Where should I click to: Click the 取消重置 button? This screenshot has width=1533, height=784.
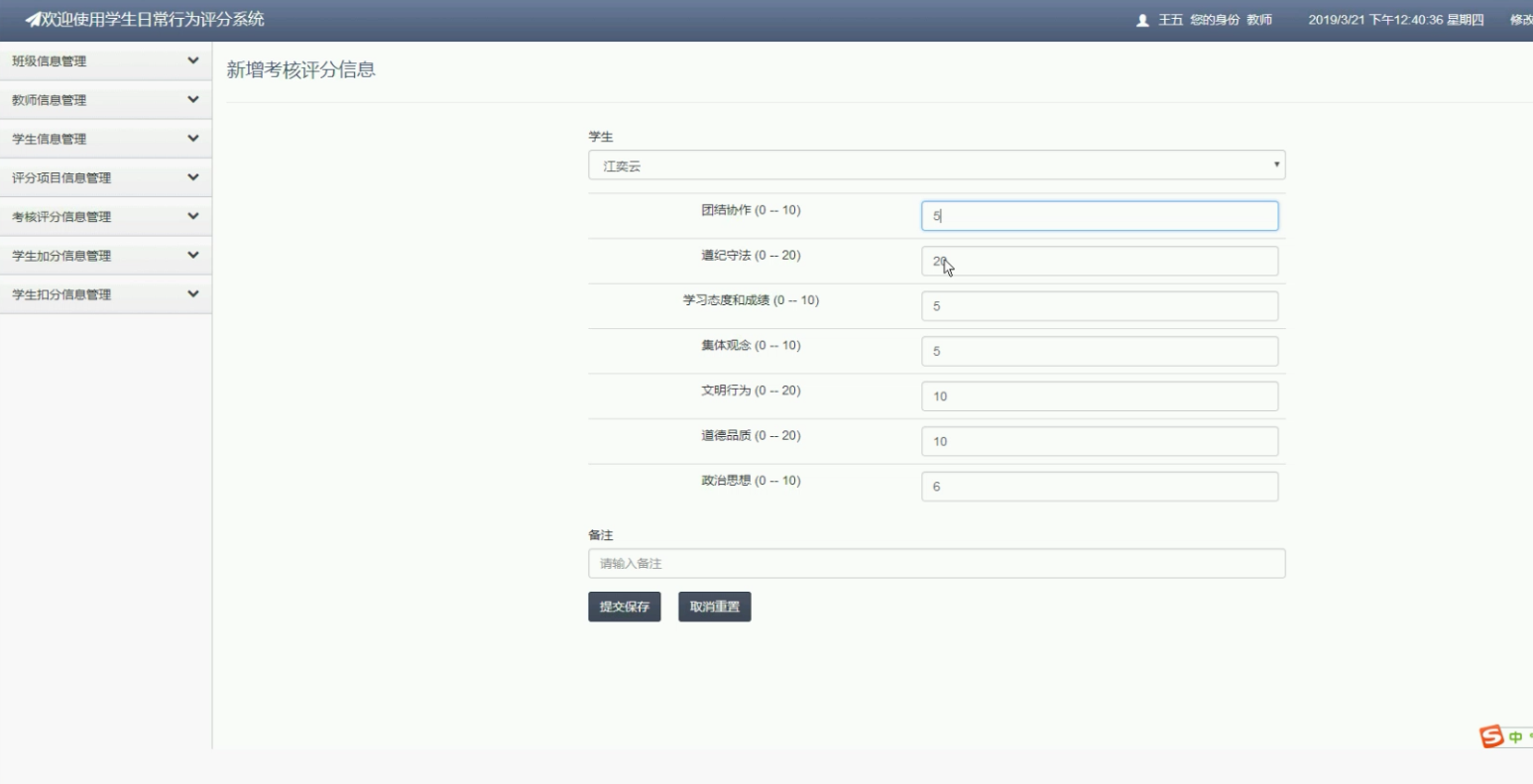[x=714, y=607]
